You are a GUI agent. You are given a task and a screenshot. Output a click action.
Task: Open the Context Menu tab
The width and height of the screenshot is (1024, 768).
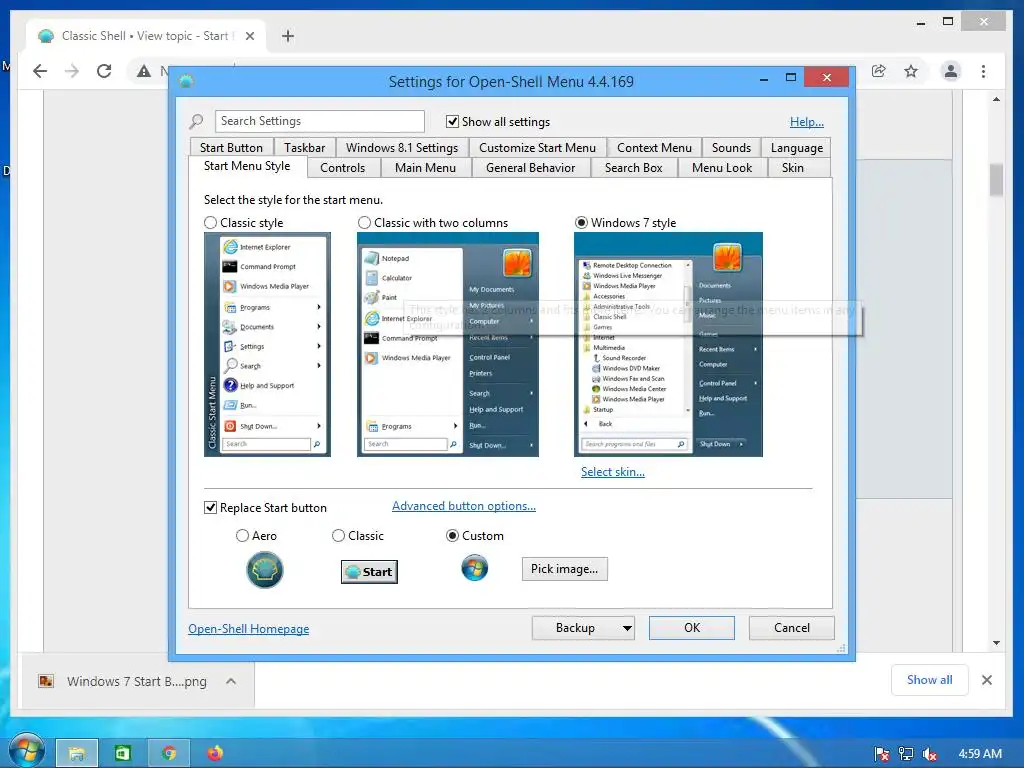coord(654,148)
